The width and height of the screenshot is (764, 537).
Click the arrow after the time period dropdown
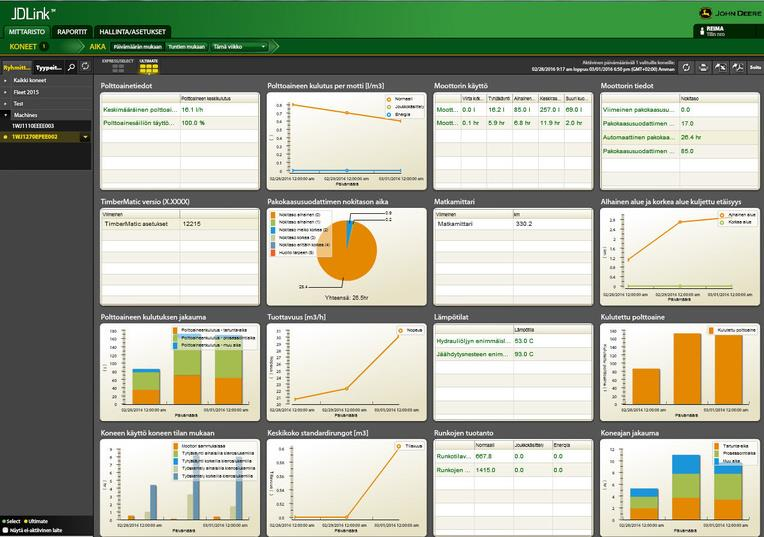point(275,47)
